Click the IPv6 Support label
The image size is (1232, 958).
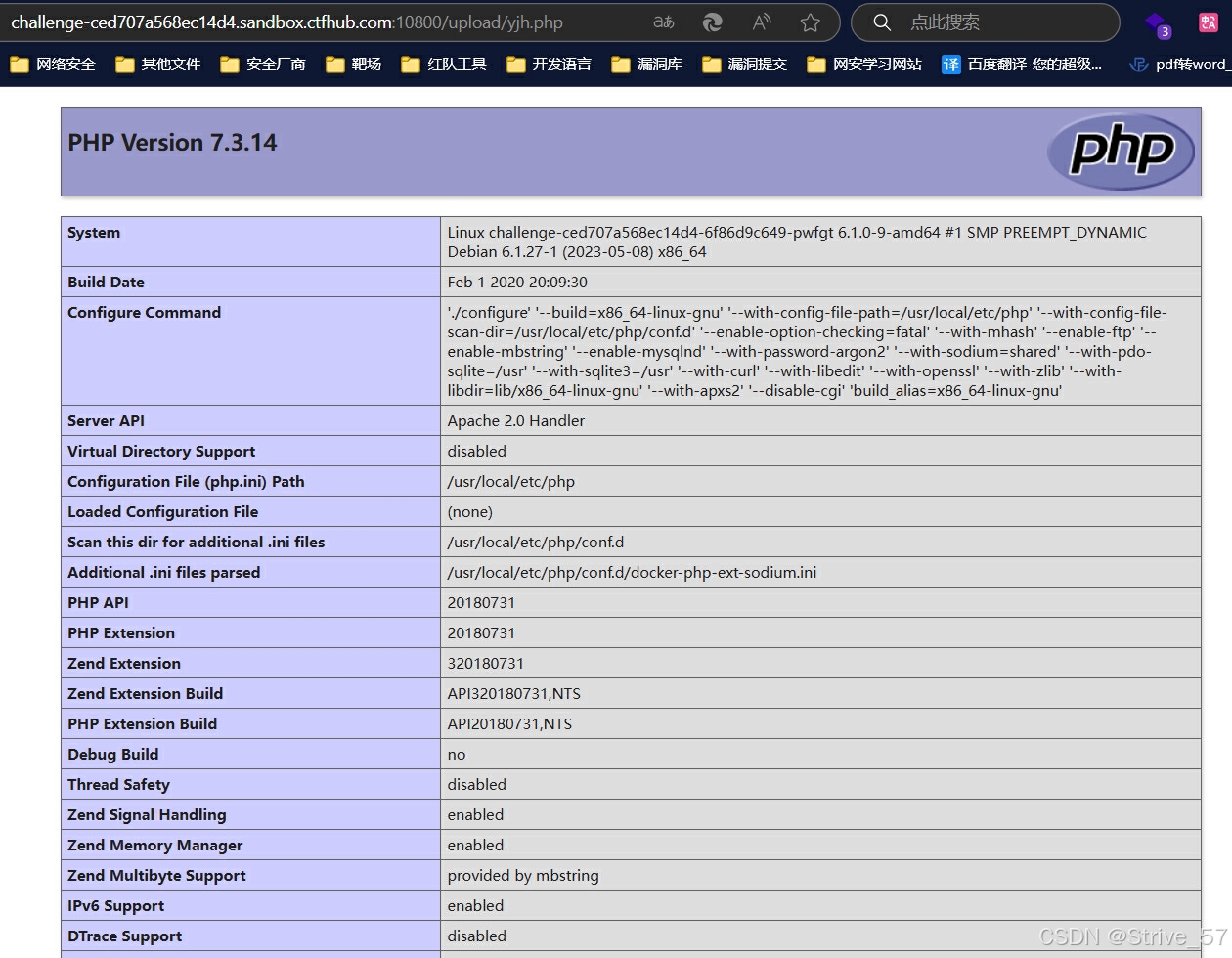coord(115,906)
